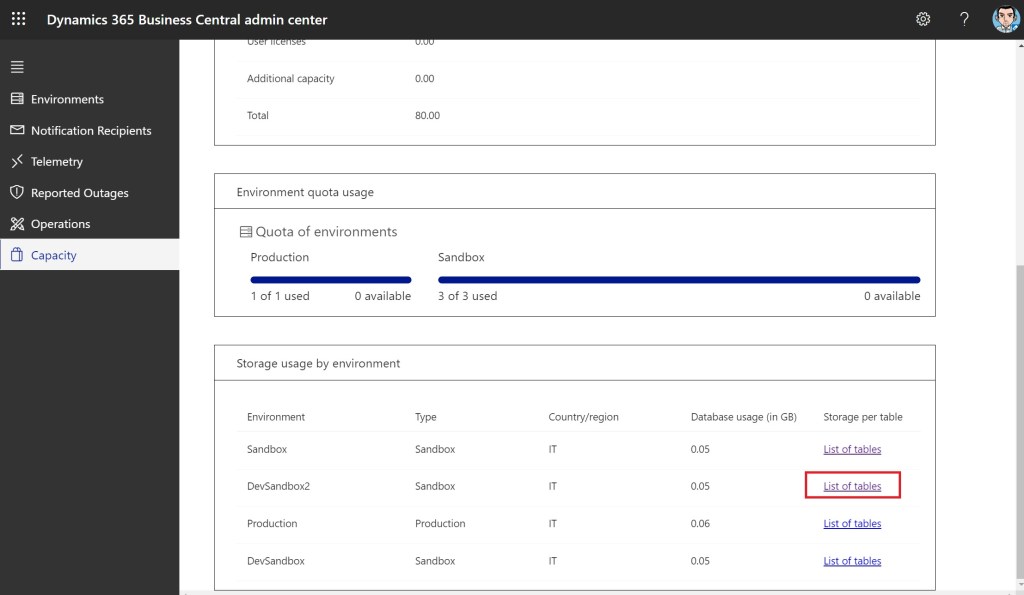
Task: Open List of tables for DevSandbox
Action: [852, 561]
